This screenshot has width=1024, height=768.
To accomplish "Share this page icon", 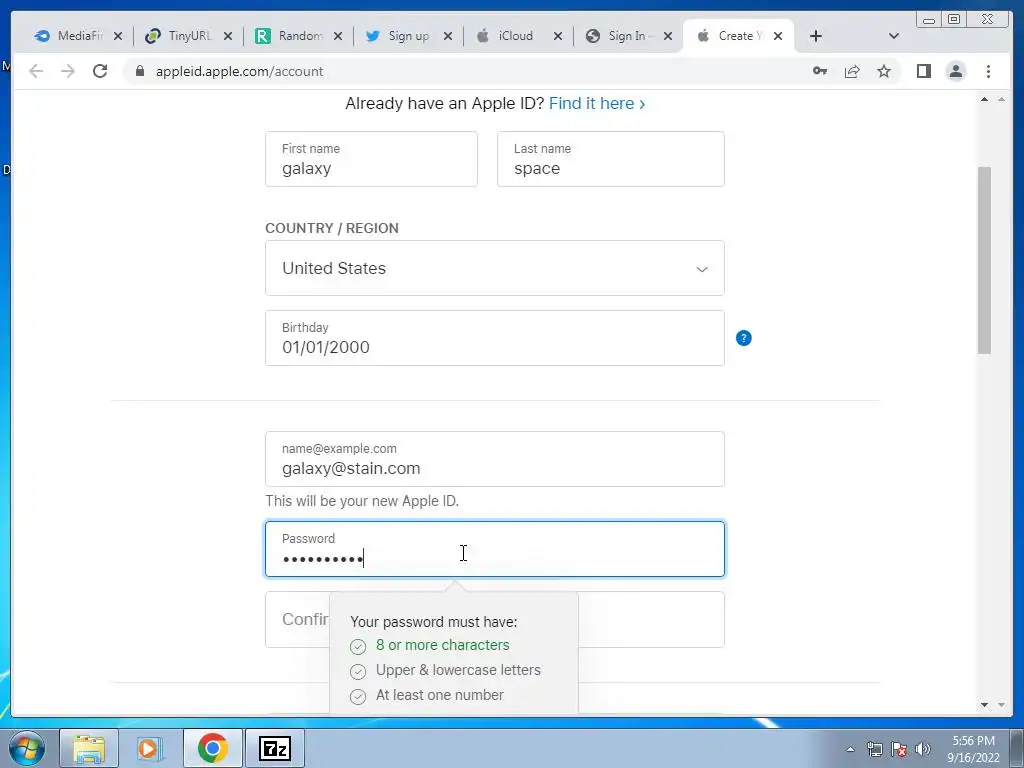I will click(852, 71).
